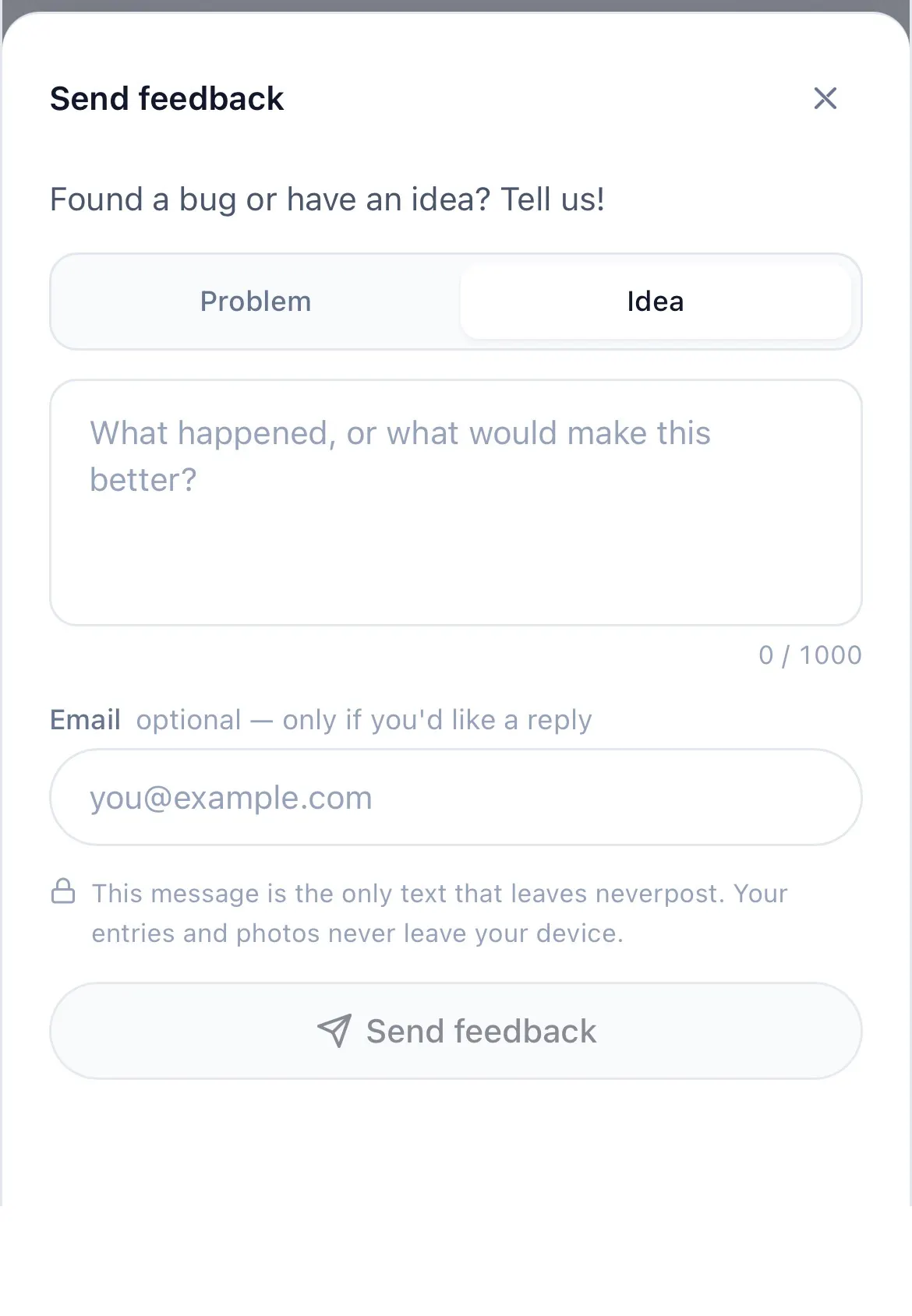
Task: Close the Send feedback dialog
Action: (x=825, y=98)
